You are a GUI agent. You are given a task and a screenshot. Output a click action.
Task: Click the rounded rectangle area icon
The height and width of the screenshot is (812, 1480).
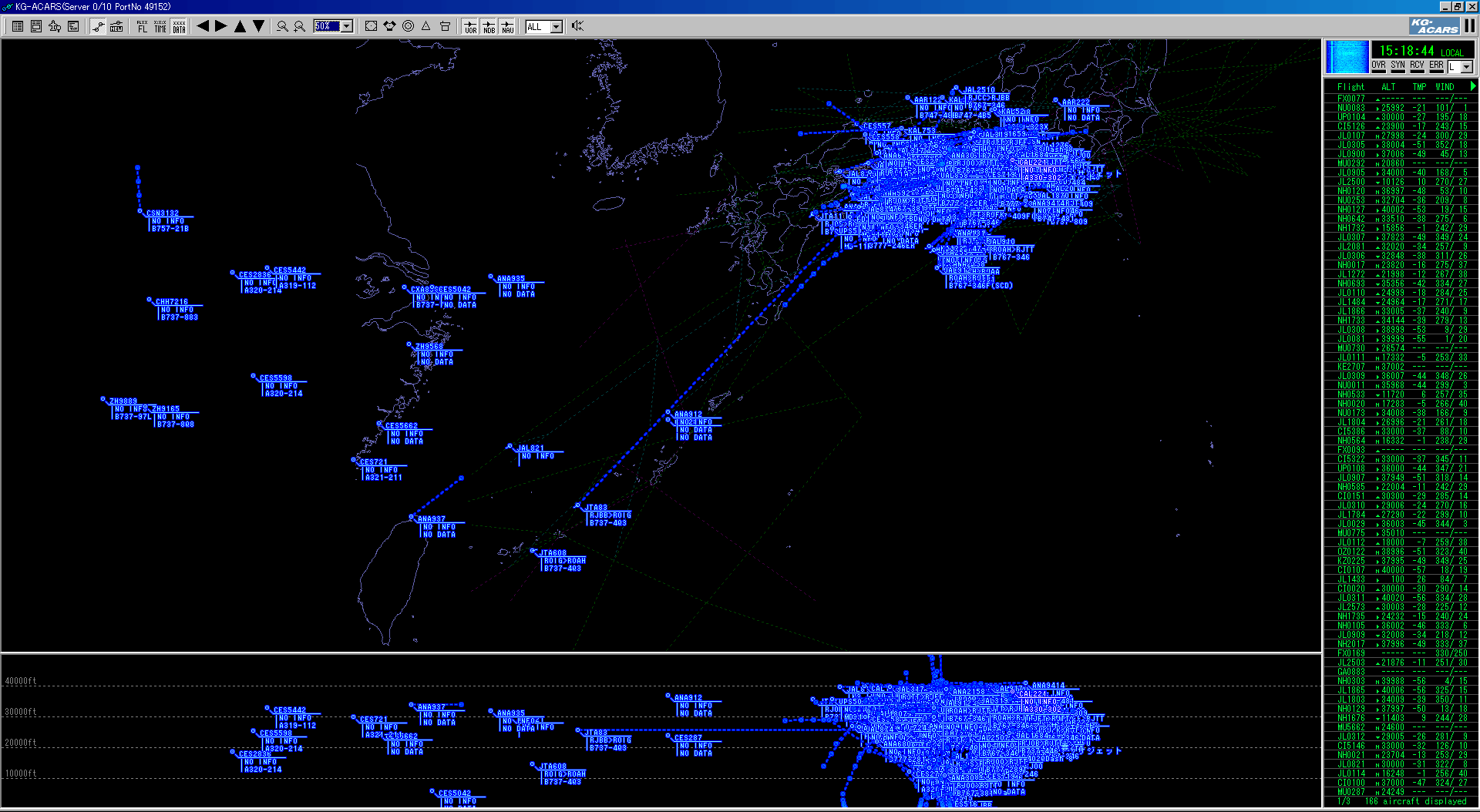pos(371,26)
